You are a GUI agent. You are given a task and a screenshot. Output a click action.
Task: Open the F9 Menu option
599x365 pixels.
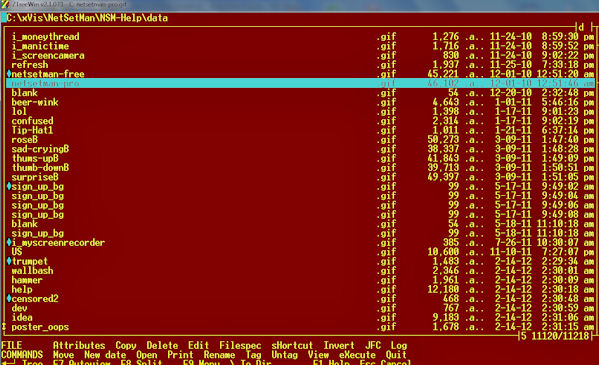(201, 362)
